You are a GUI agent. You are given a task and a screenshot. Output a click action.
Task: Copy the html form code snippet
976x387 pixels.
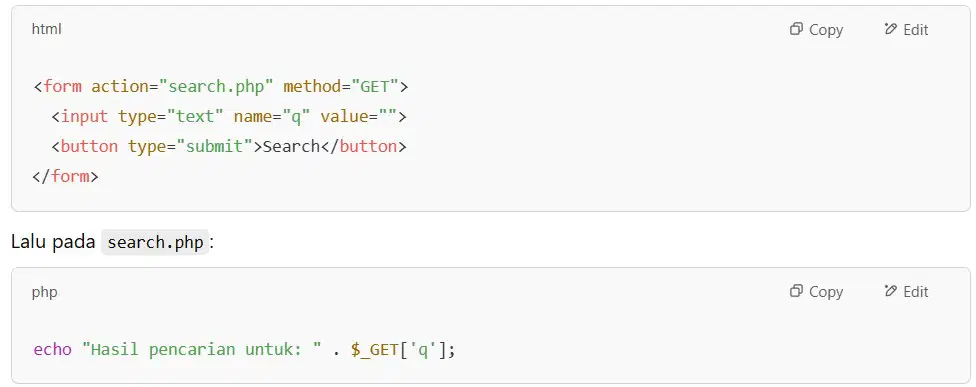(816, 29)
